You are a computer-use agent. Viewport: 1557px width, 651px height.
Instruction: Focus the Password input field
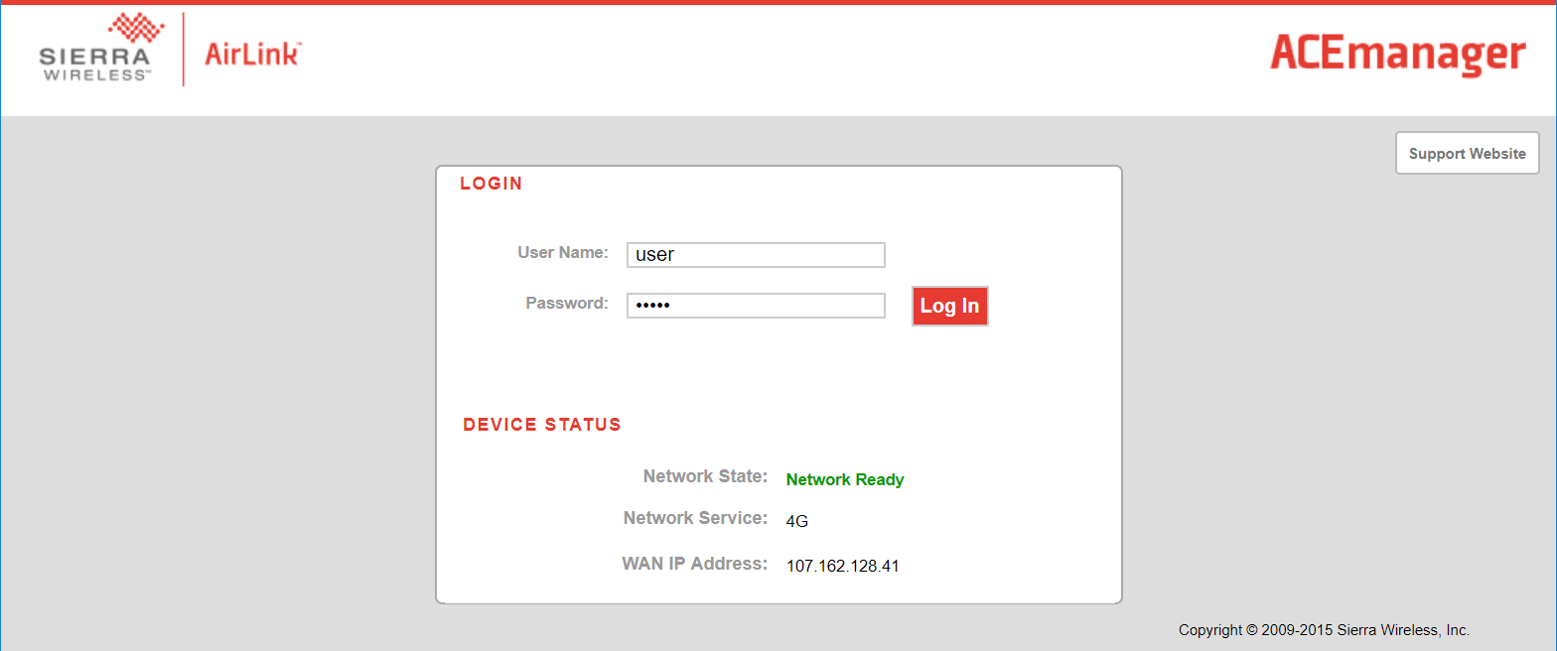755,305
